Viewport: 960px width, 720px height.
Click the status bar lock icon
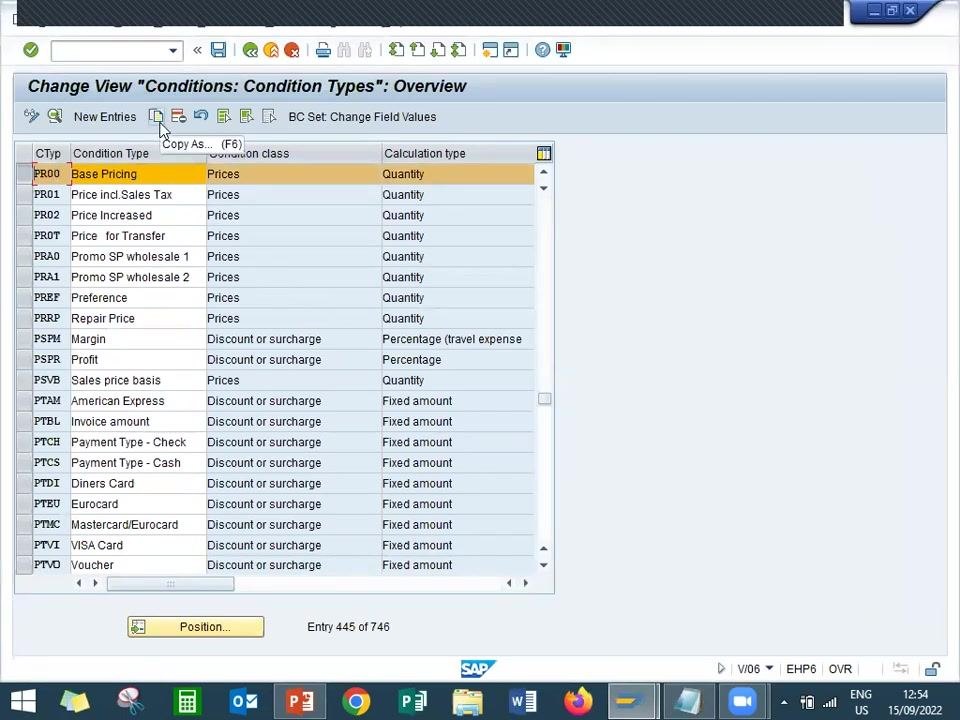[x=932, y=669]
